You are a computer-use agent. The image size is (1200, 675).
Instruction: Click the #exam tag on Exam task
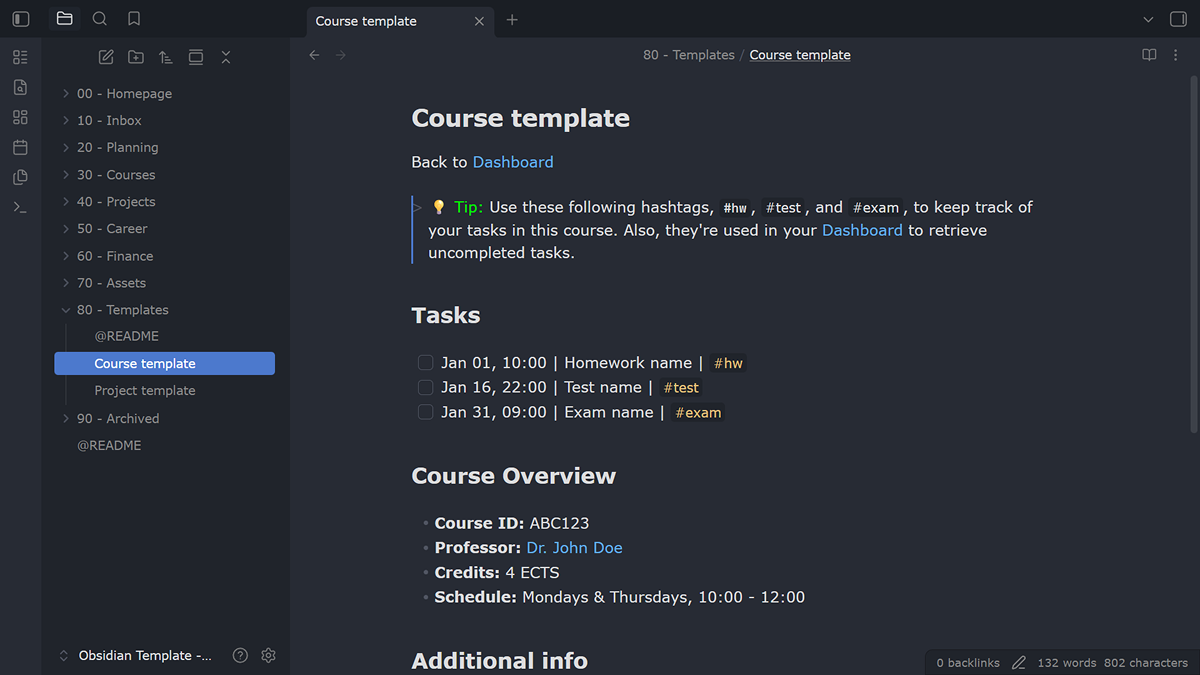pyautogui.click(x=698, y=412)
